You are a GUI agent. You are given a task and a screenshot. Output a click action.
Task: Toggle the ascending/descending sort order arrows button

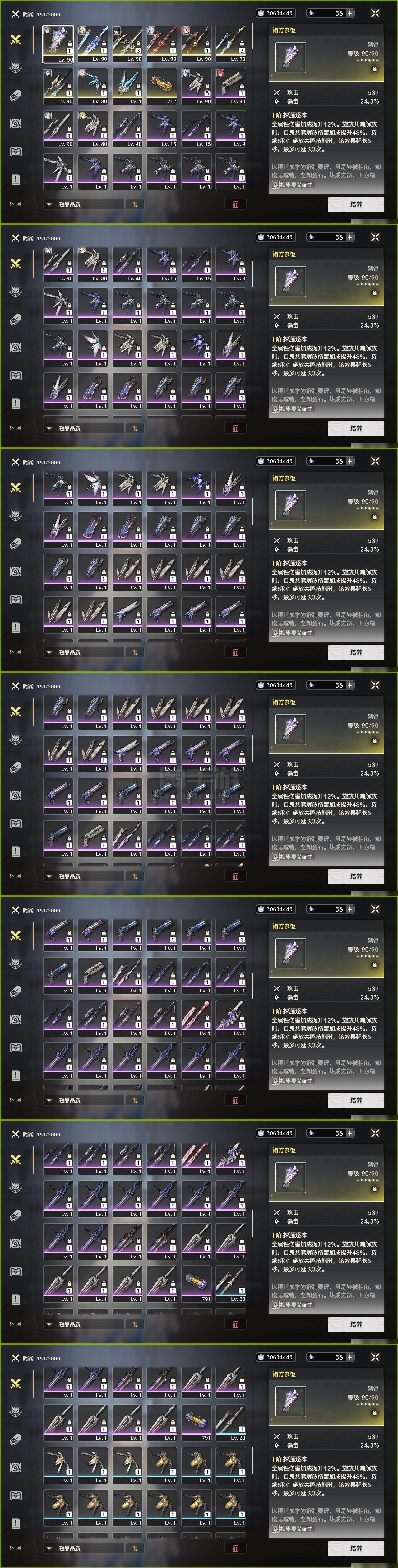coord(135,204)
